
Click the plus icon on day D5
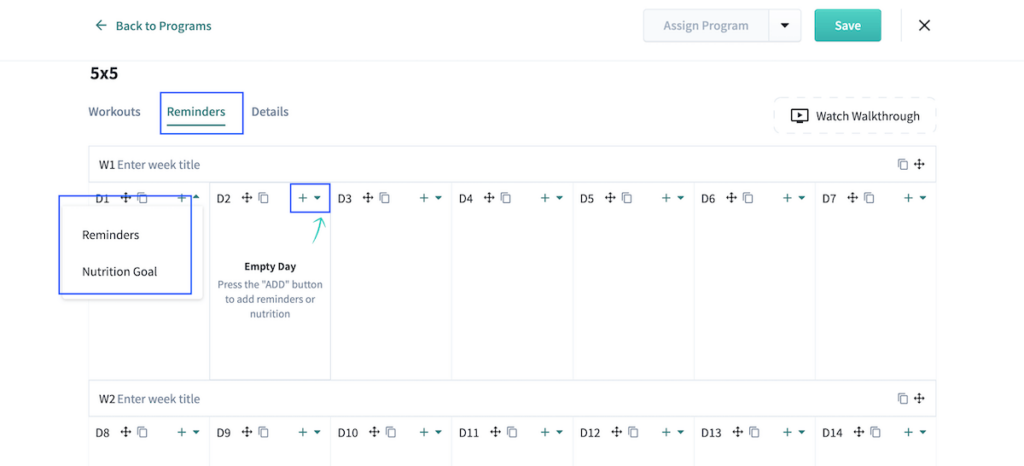pyautogui.click(x=666, y=199)
